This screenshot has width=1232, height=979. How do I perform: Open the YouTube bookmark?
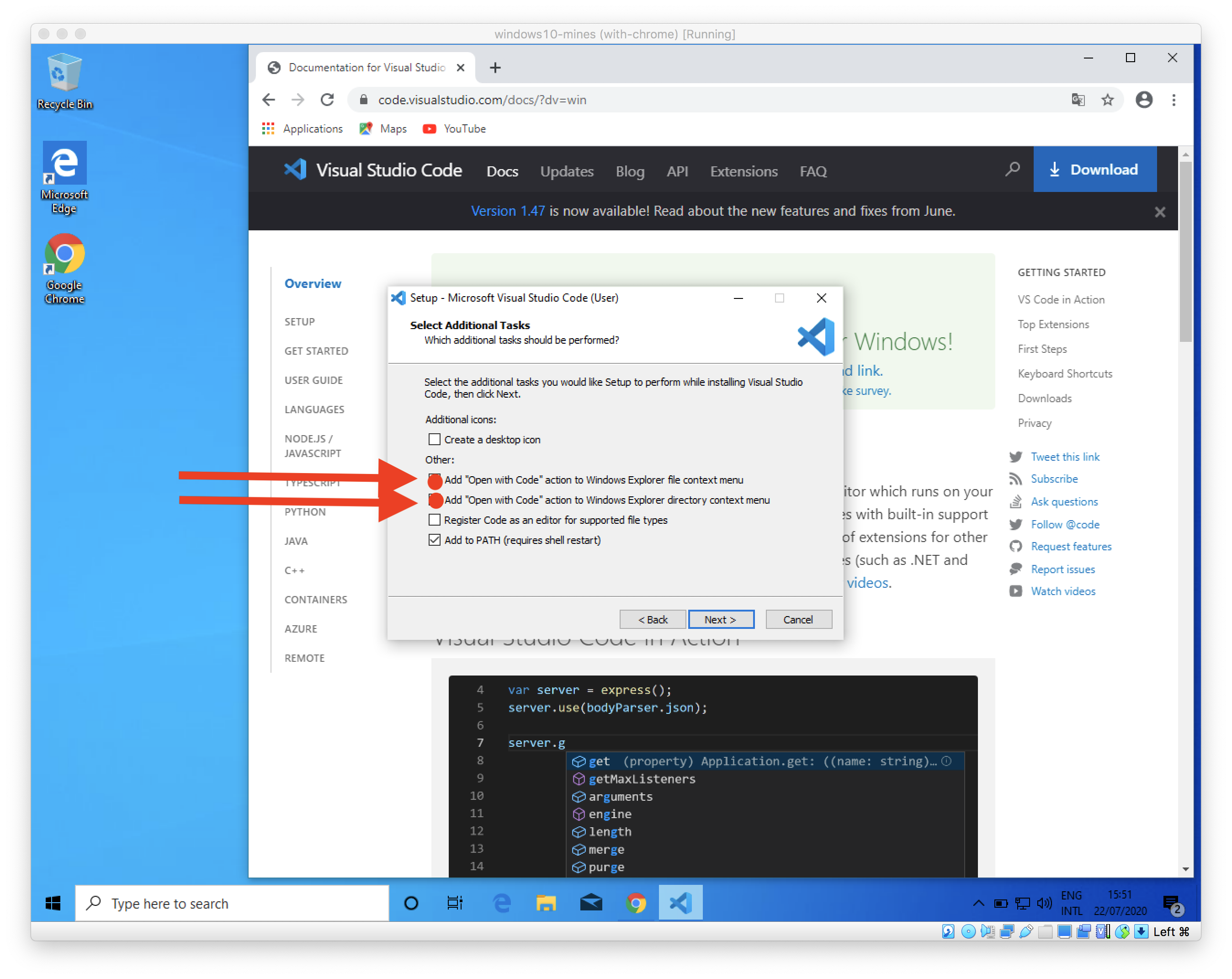(454, 128)
